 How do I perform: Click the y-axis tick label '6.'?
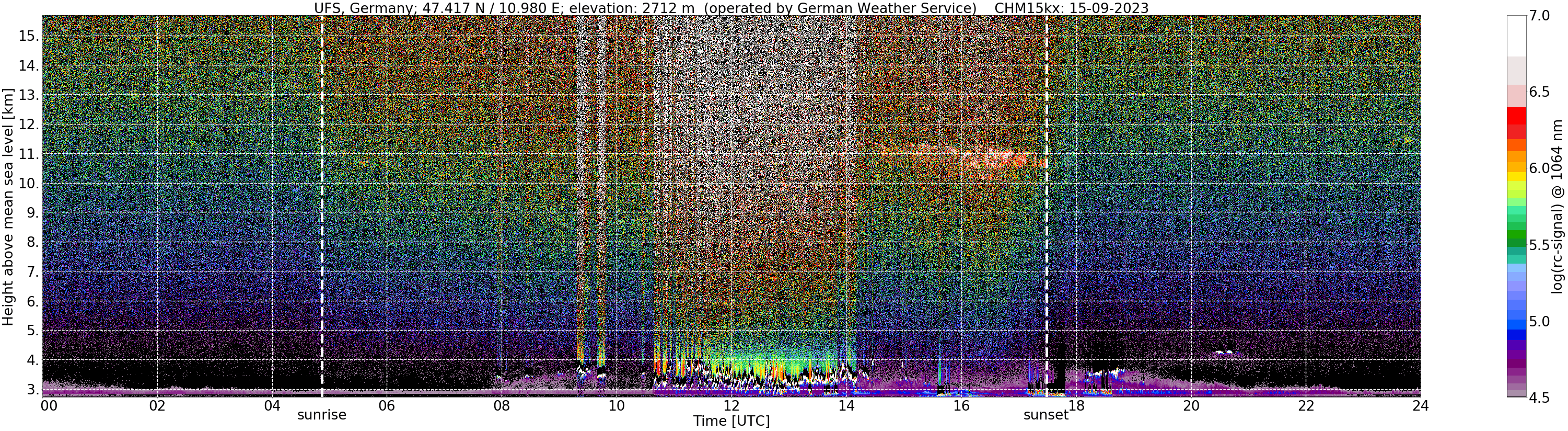[x=33, y=302]
